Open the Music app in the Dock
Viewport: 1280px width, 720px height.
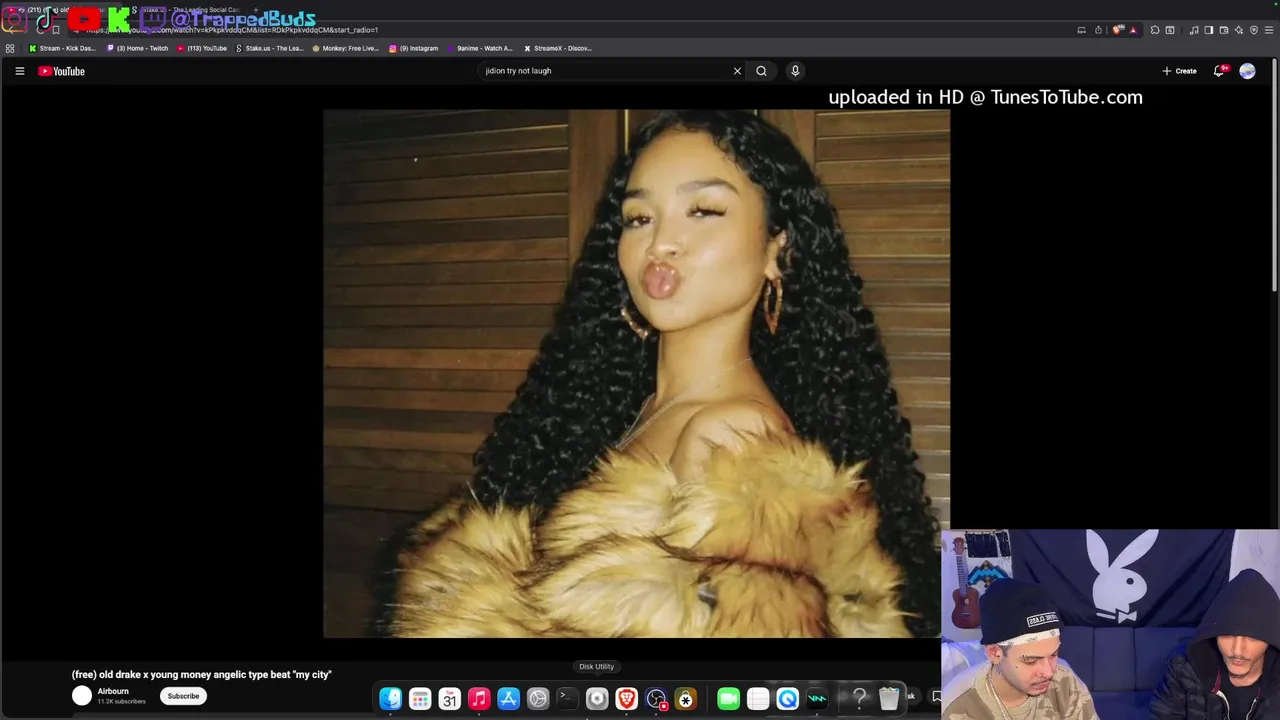click(x=479, y=699)
